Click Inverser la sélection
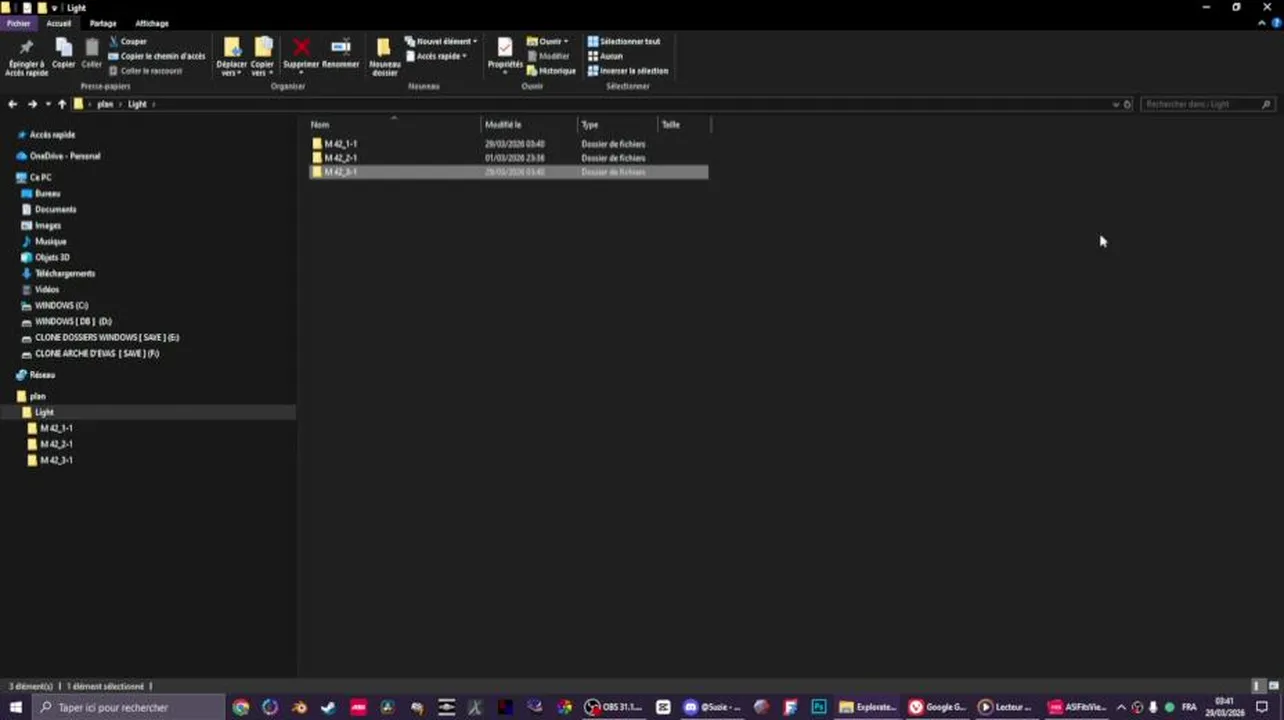The image size is (1284, 720). tap(628, 71)
